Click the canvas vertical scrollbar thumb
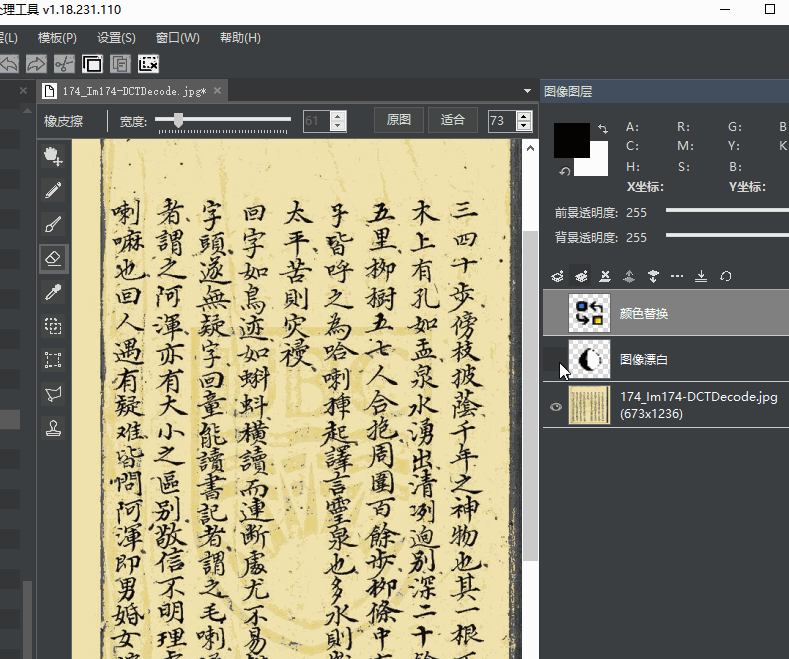This screenshot has width=789, height=659. 530,396
